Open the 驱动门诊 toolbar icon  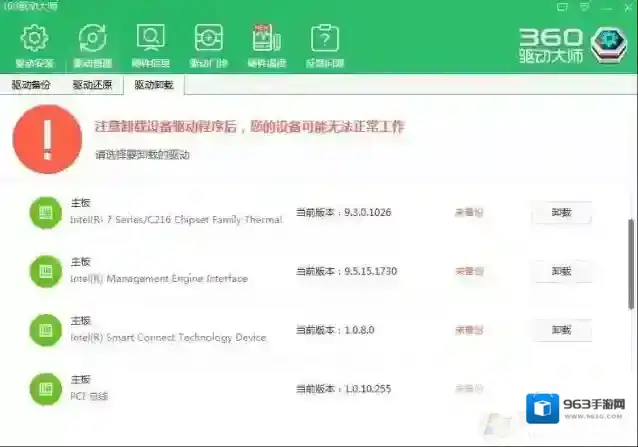click(208, 40)
